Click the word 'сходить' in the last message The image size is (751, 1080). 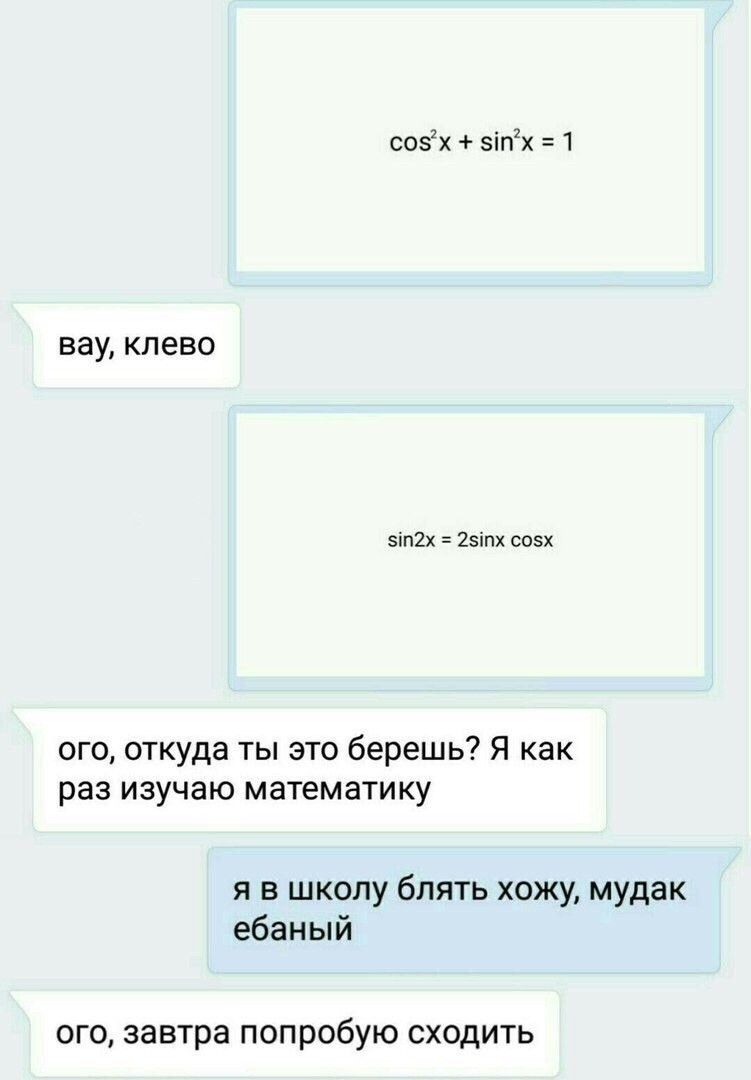pos(471,1033)
